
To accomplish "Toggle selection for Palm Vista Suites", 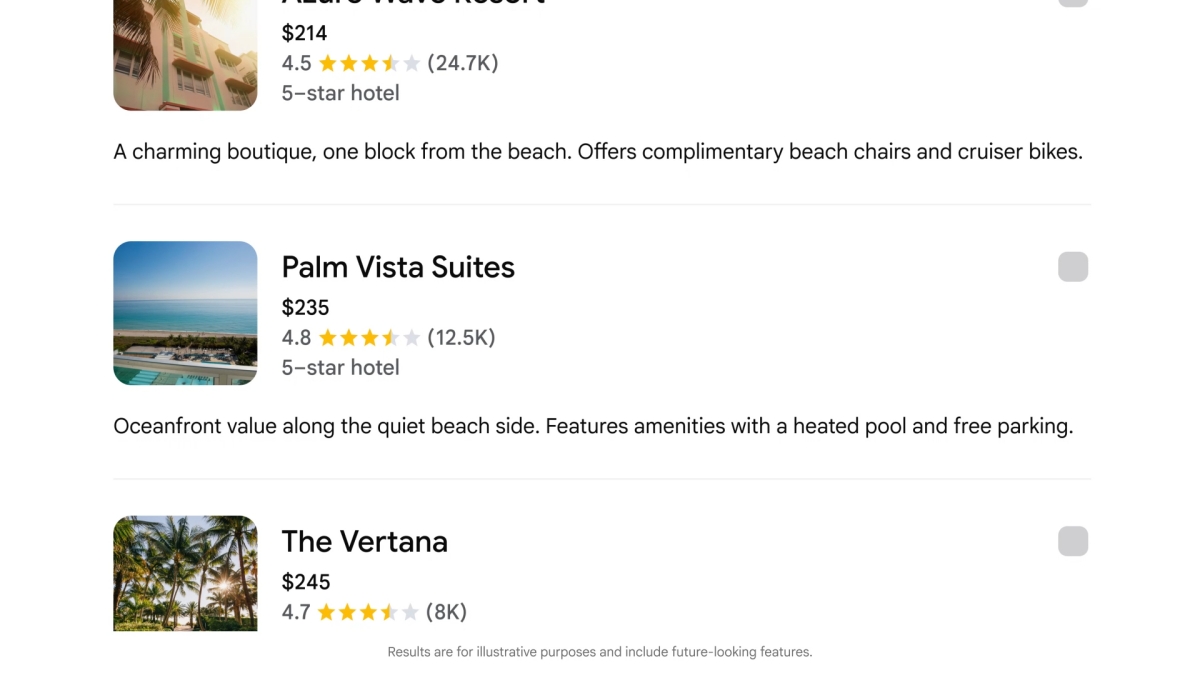I will click(x=1072, y=266).
